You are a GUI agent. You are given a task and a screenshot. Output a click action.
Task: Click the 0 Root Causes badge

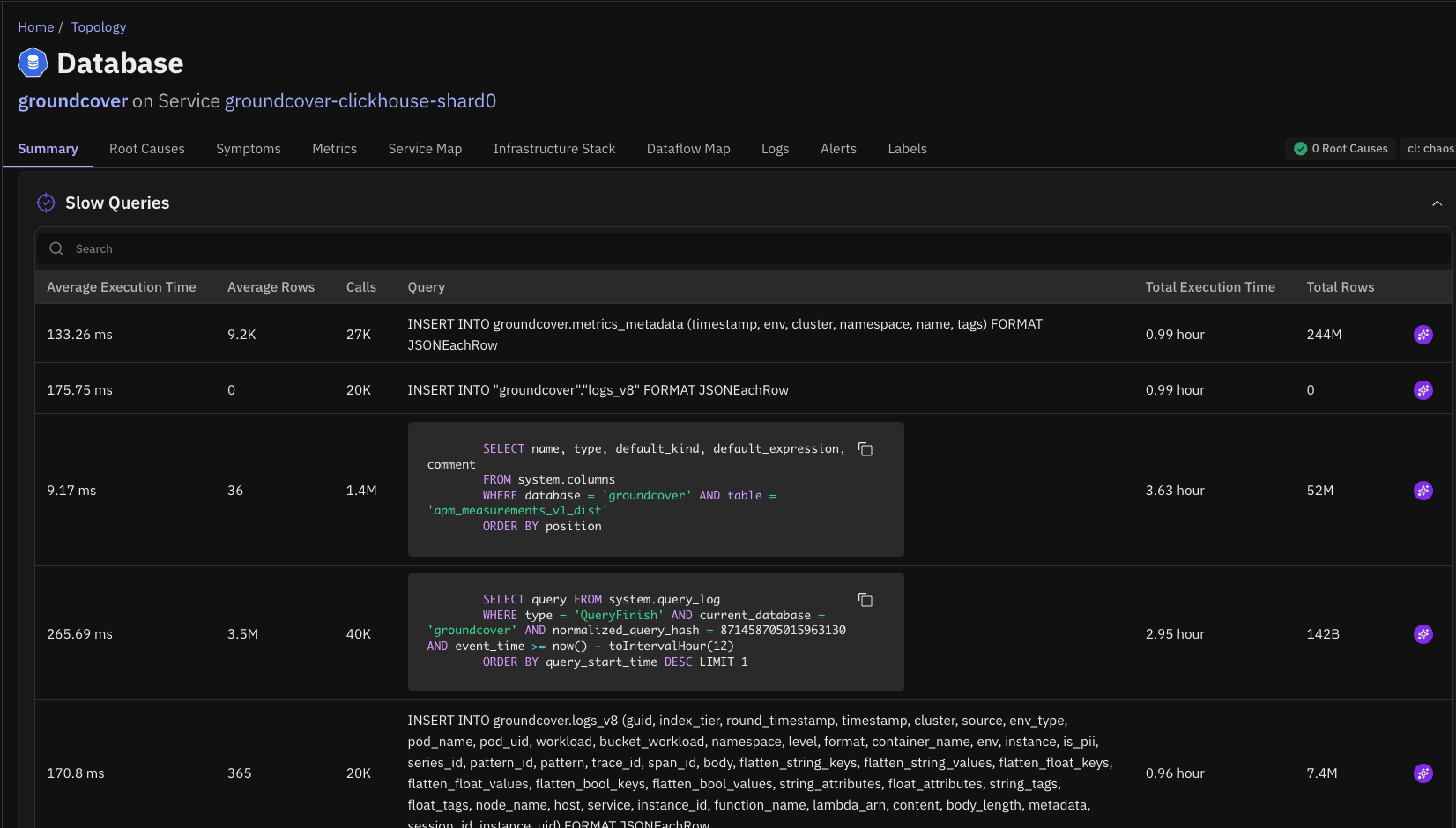click(1341, 149)
